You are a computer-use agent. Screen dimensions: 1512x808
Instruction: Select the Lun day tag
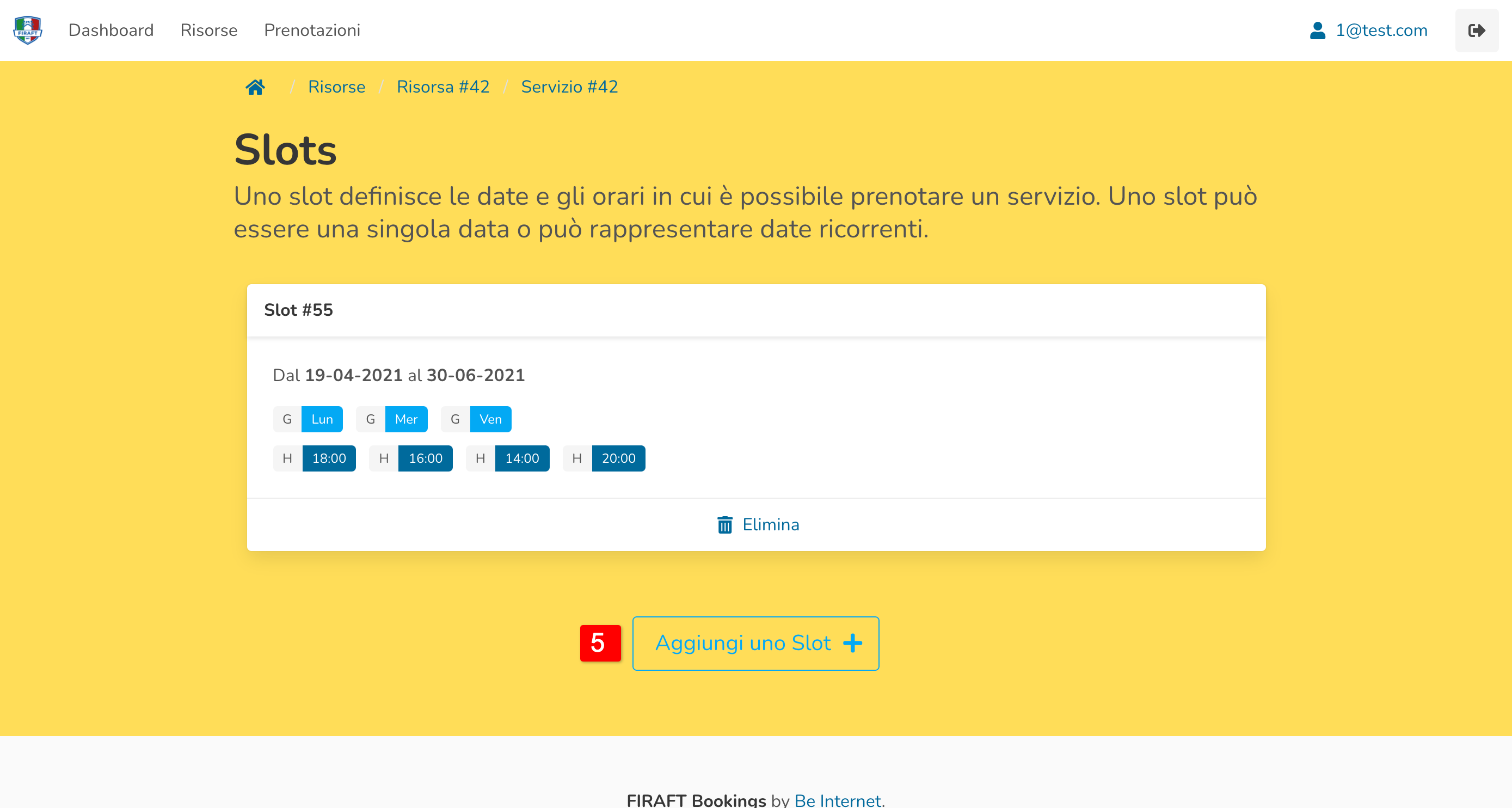tap(322, 419)
